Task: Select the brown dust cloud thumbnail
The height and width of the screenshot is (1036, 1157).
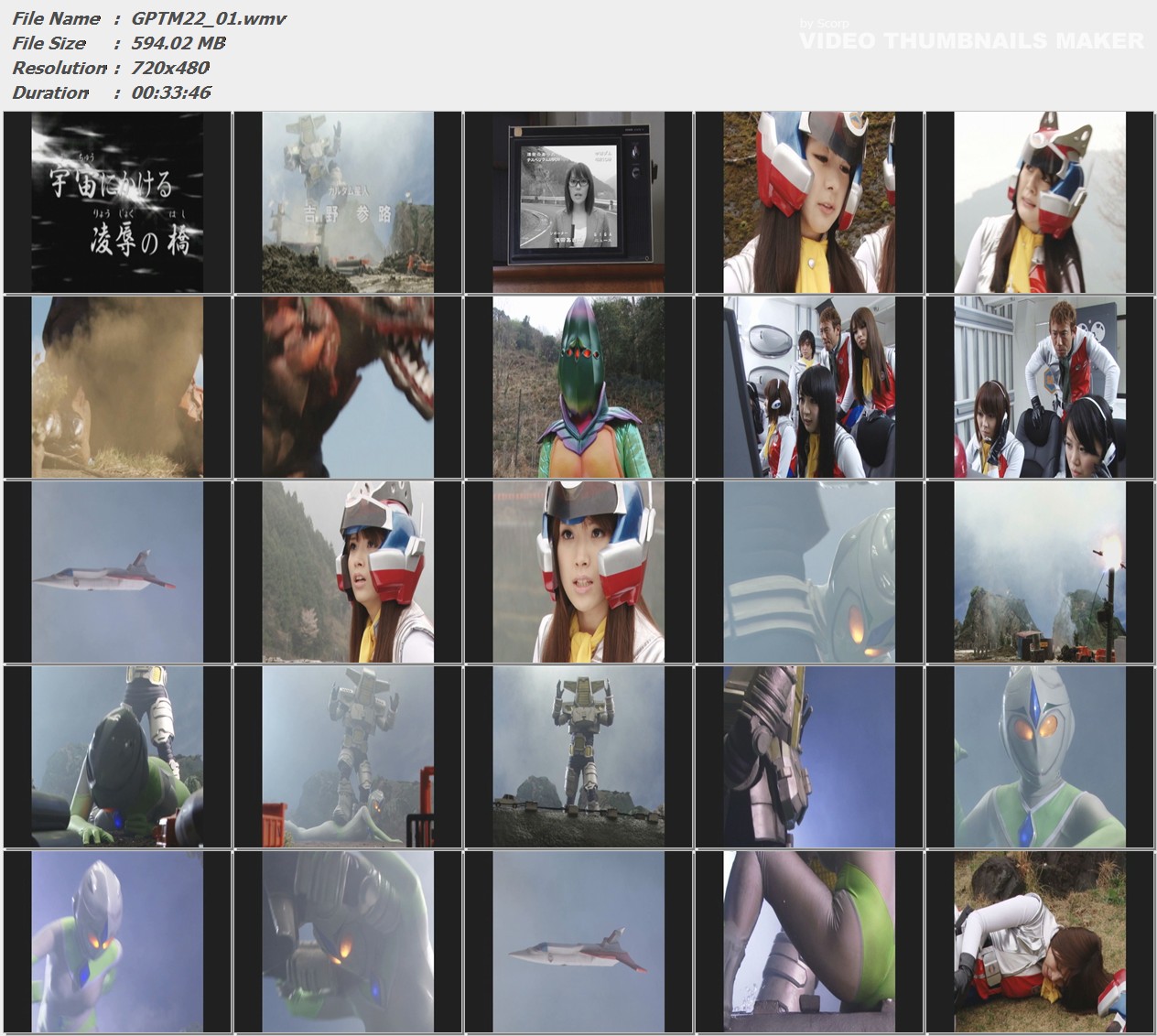Action: 117,386
